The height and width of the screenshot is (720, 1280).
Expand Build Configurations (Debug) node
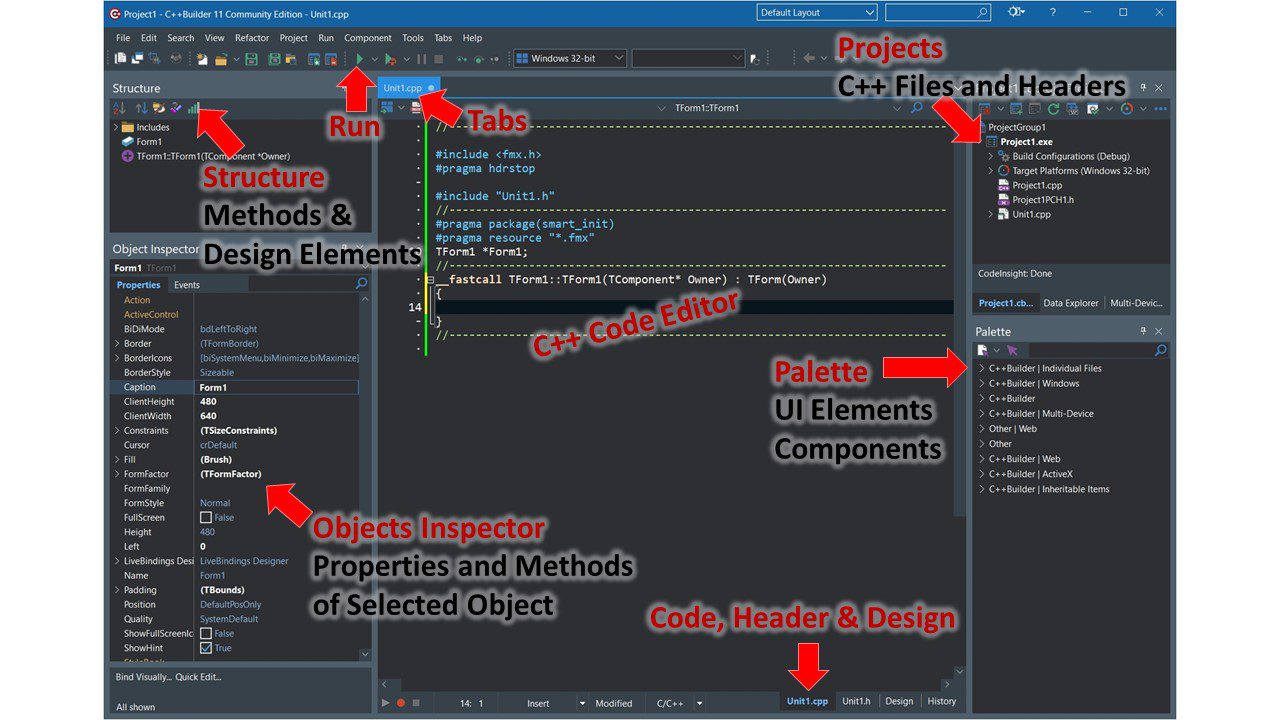[991, 156]
